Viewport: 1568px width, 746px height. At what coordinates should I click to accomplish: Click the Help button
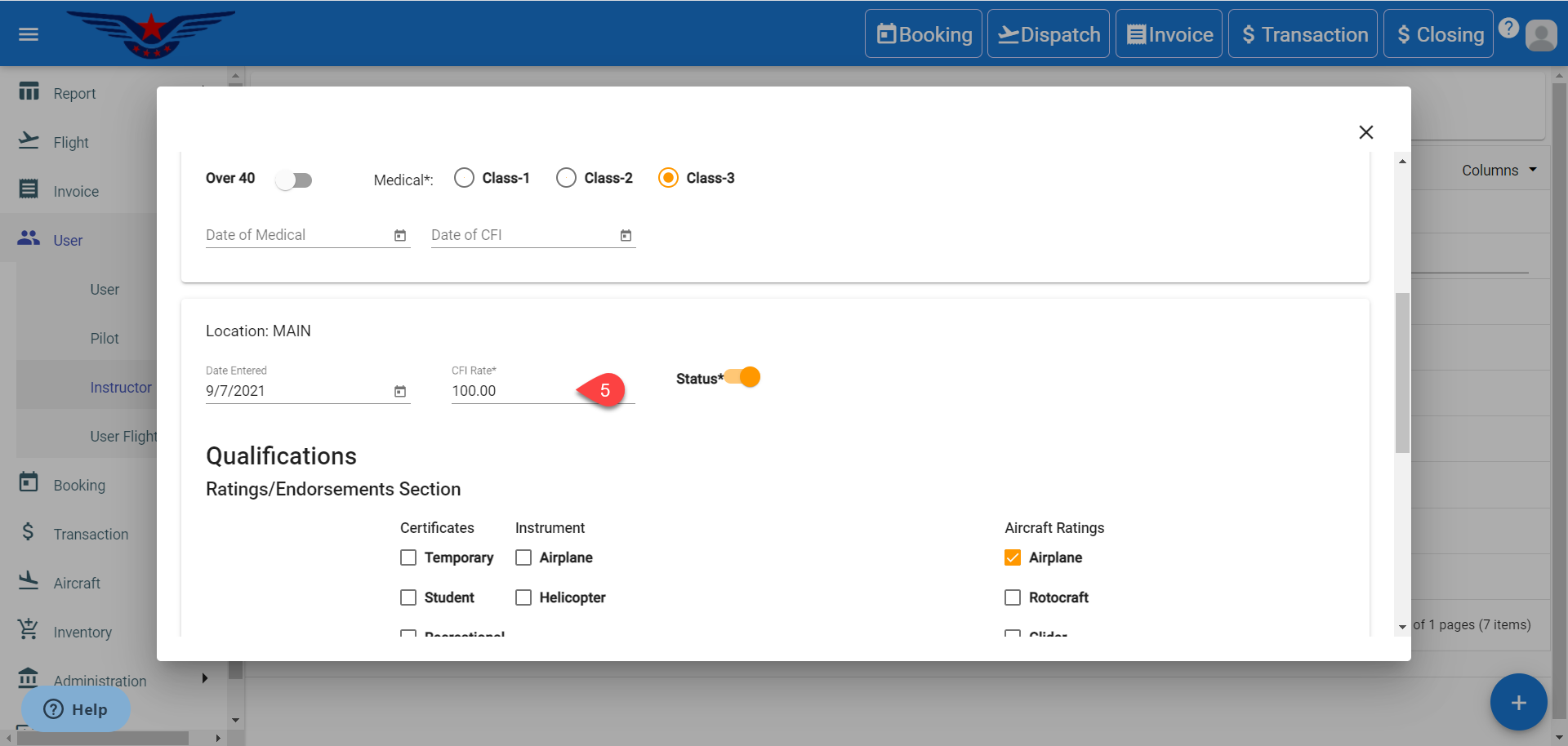(75, 709)
